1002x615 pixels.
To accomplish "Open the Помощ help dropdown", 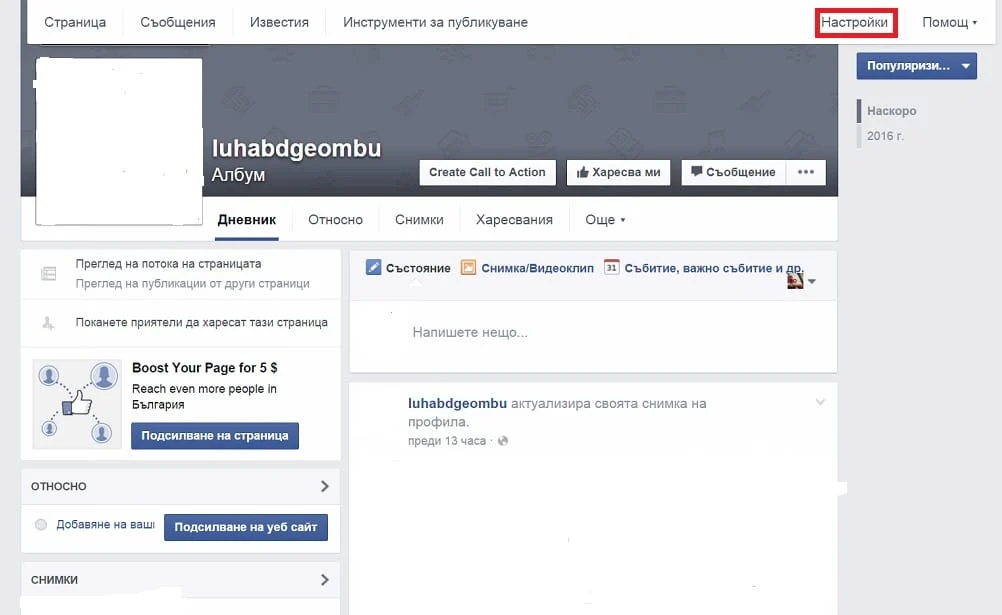I will pos(949,22).
